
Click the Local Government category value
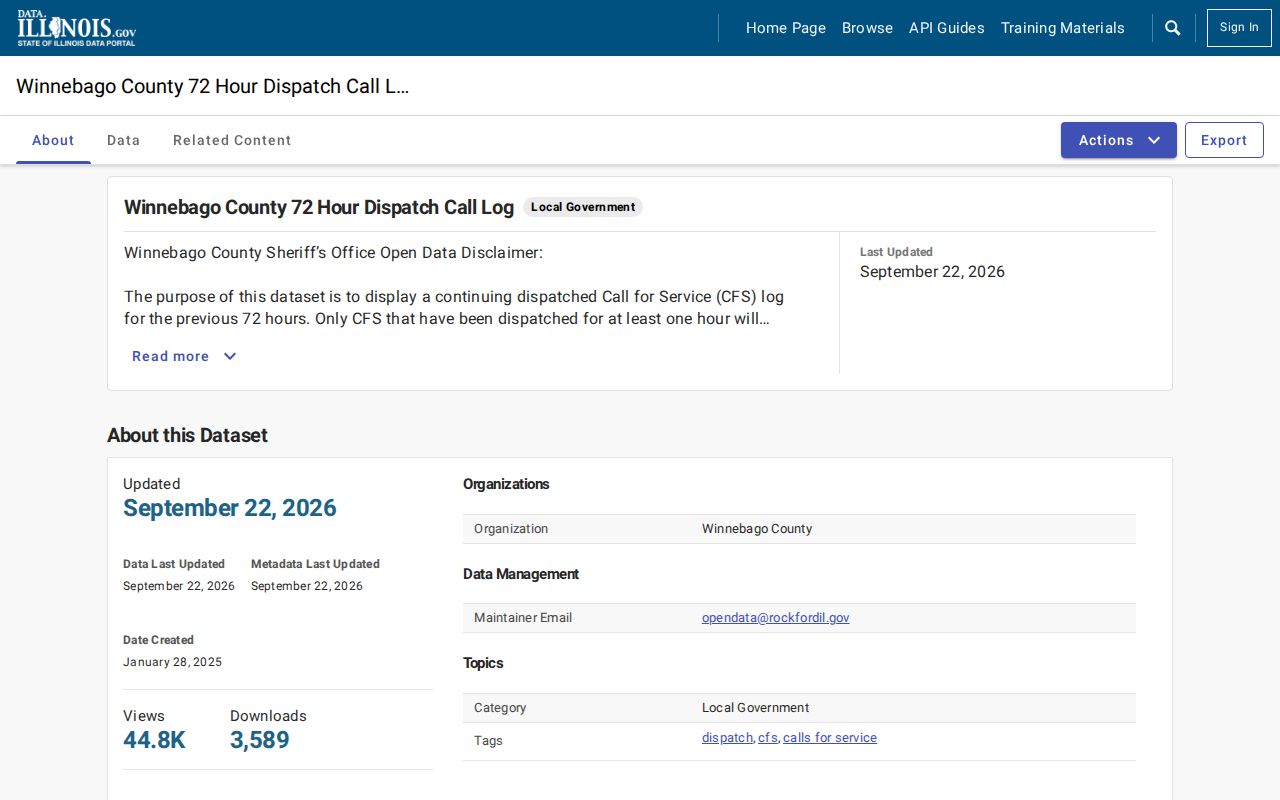[756, 708]
